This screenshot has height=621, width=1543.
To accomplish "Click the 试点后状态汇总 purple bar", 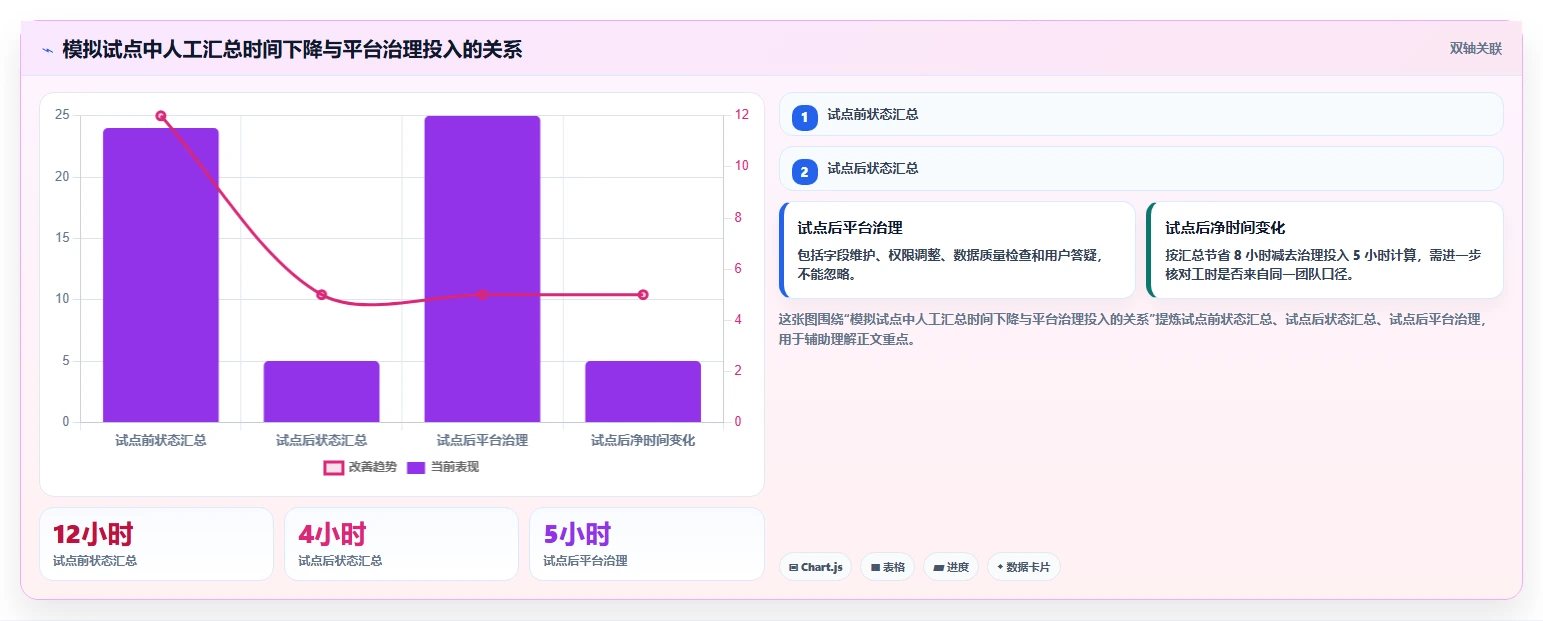I will point(321,391).
